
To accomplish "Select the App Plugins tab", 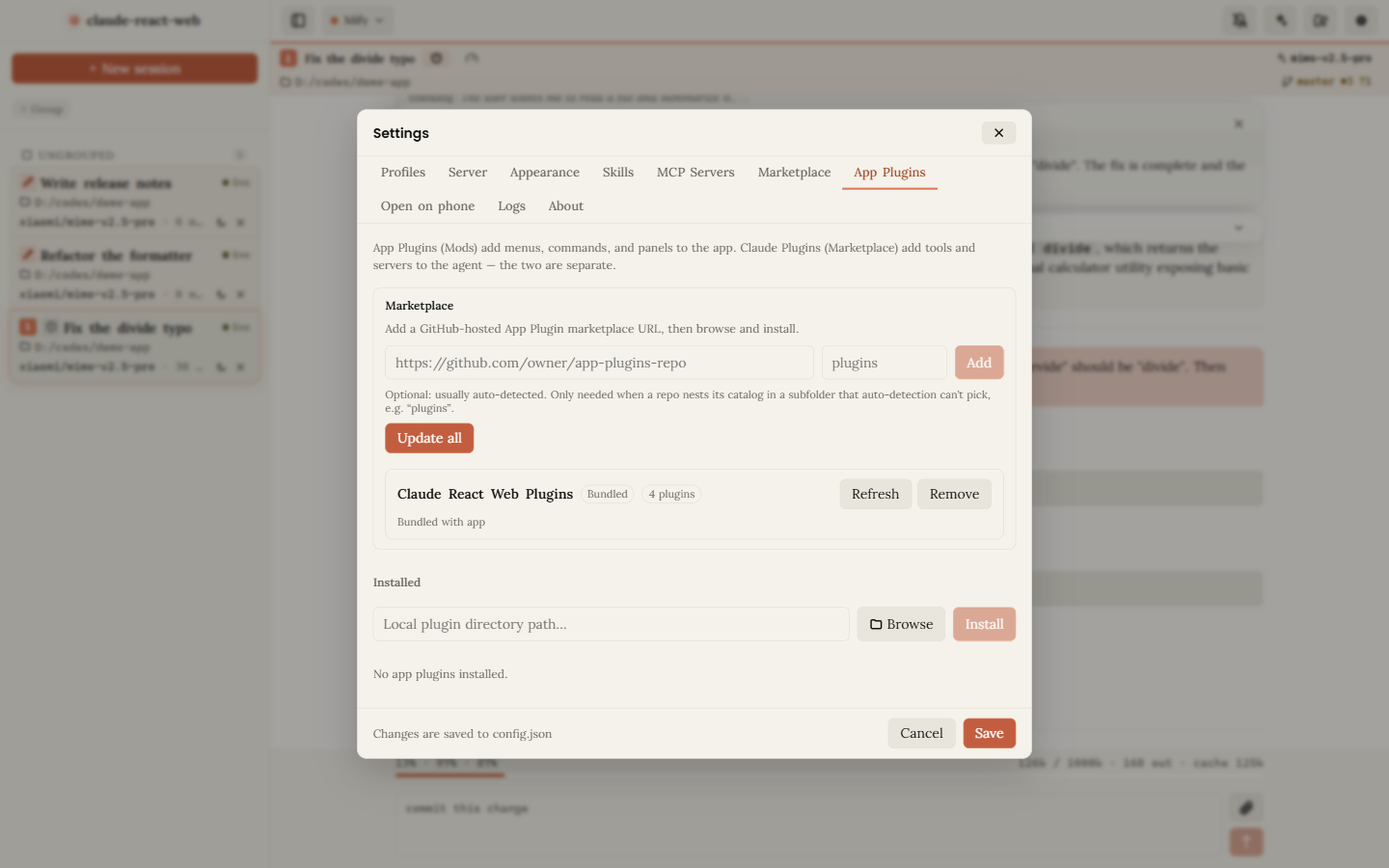I will pos(889,173).
